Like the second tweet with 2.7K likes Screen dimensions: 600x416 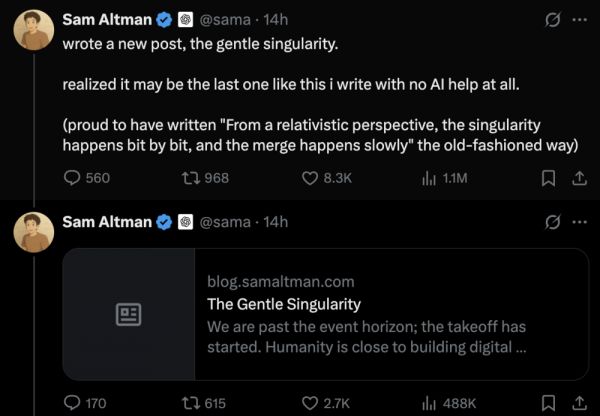point(310,403)
